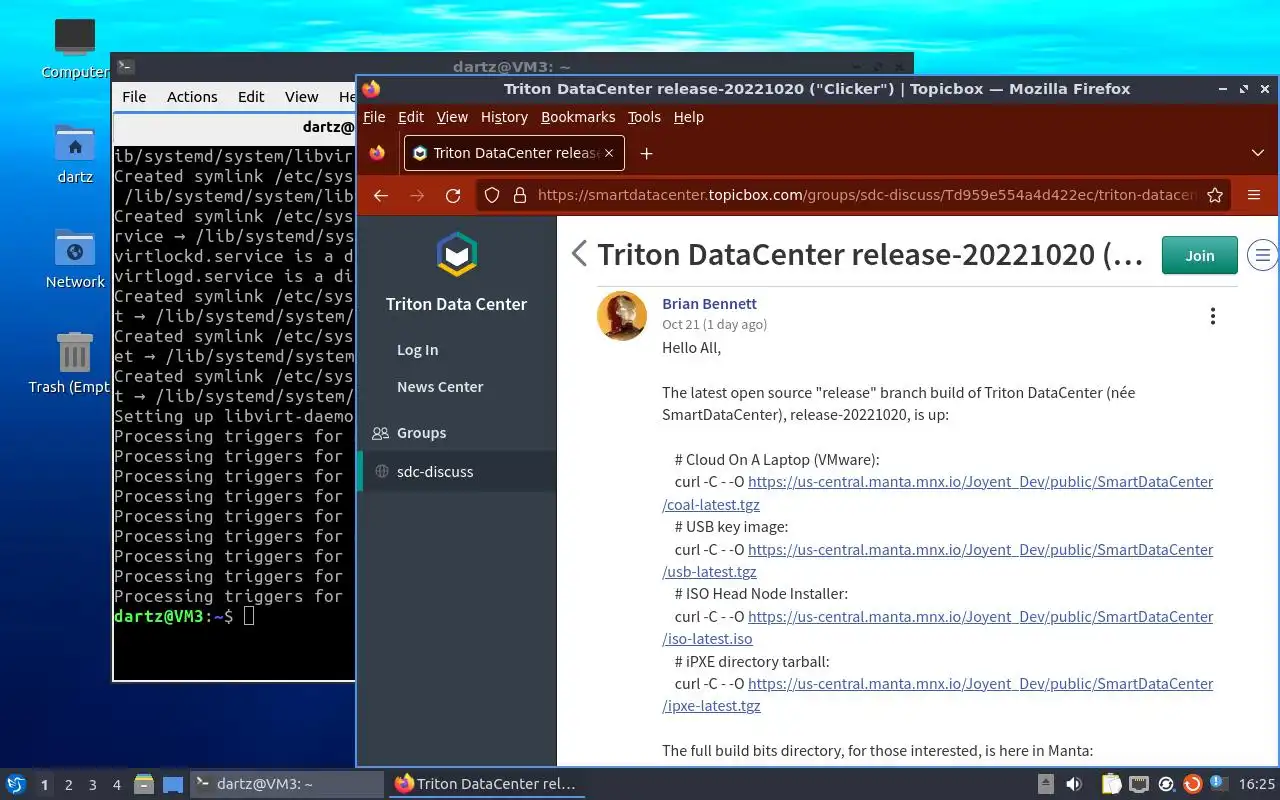The image size is (1280, 800).
Task: Click the back chevron beside the thread title
Action: pyautogui.click(x=579, y=254)
